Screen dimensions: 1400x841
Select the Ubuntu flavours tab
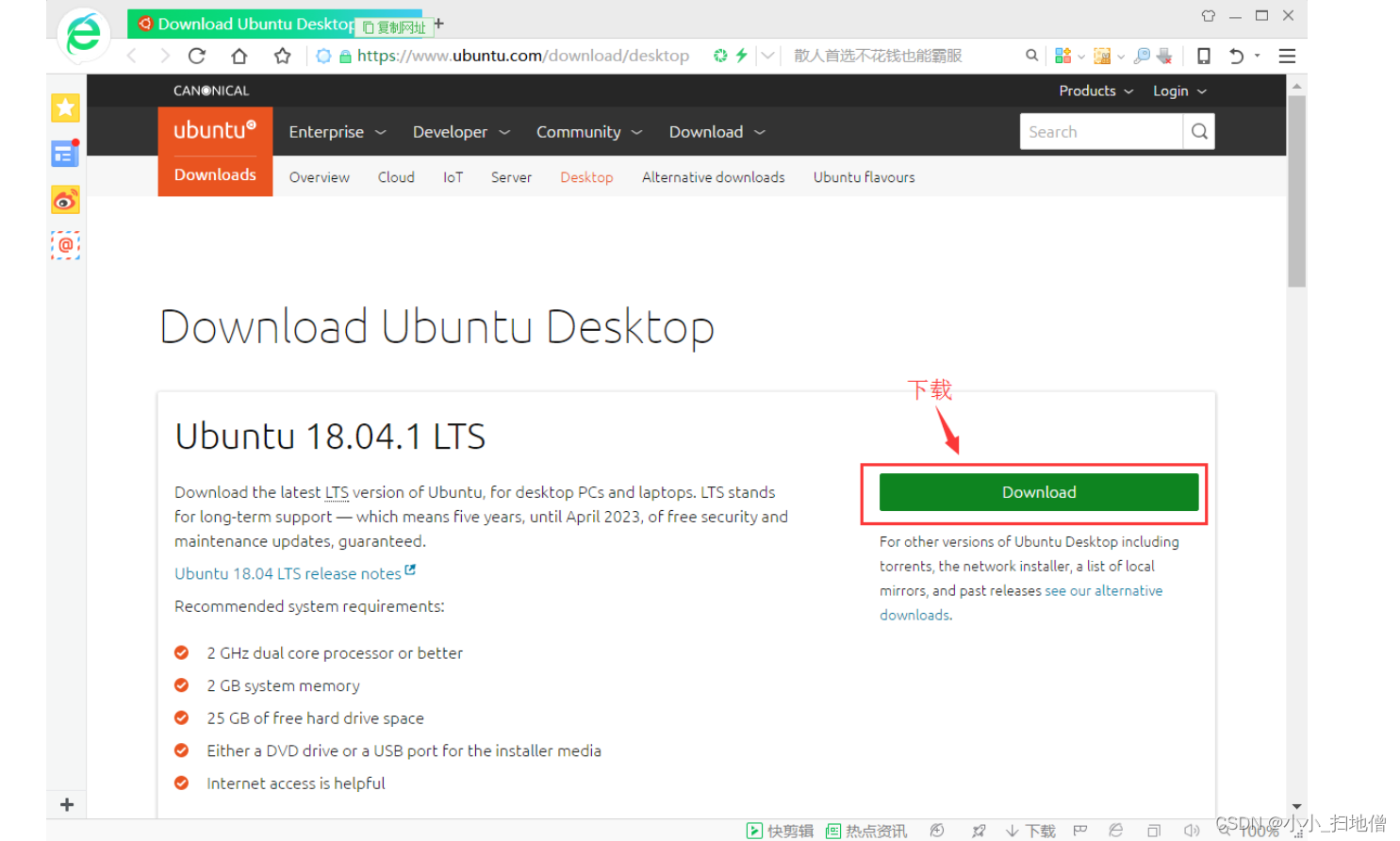[864, 177]
